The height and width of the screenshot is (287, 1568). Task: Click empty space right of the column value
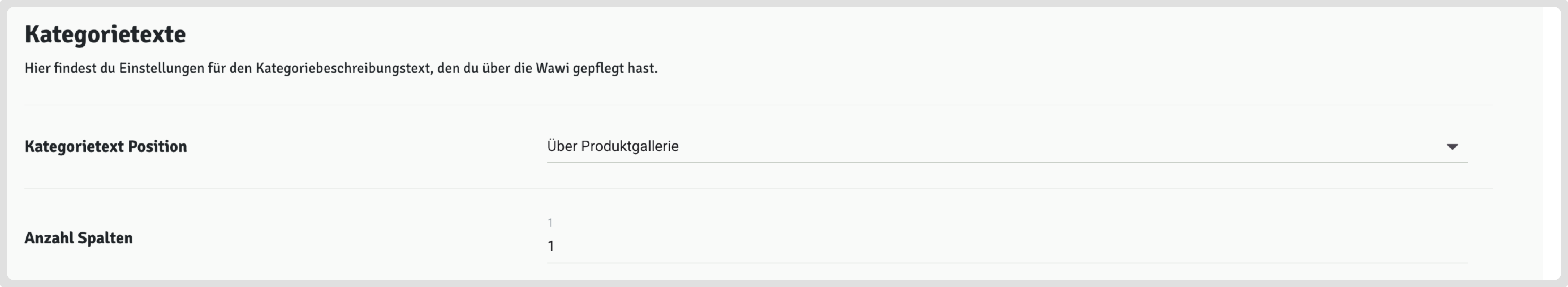click(x=1035, y=246)
